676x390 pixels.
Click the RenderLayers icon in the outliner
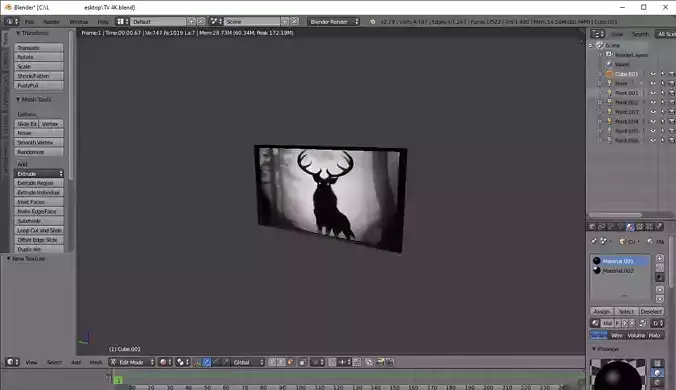pos(609,55)
